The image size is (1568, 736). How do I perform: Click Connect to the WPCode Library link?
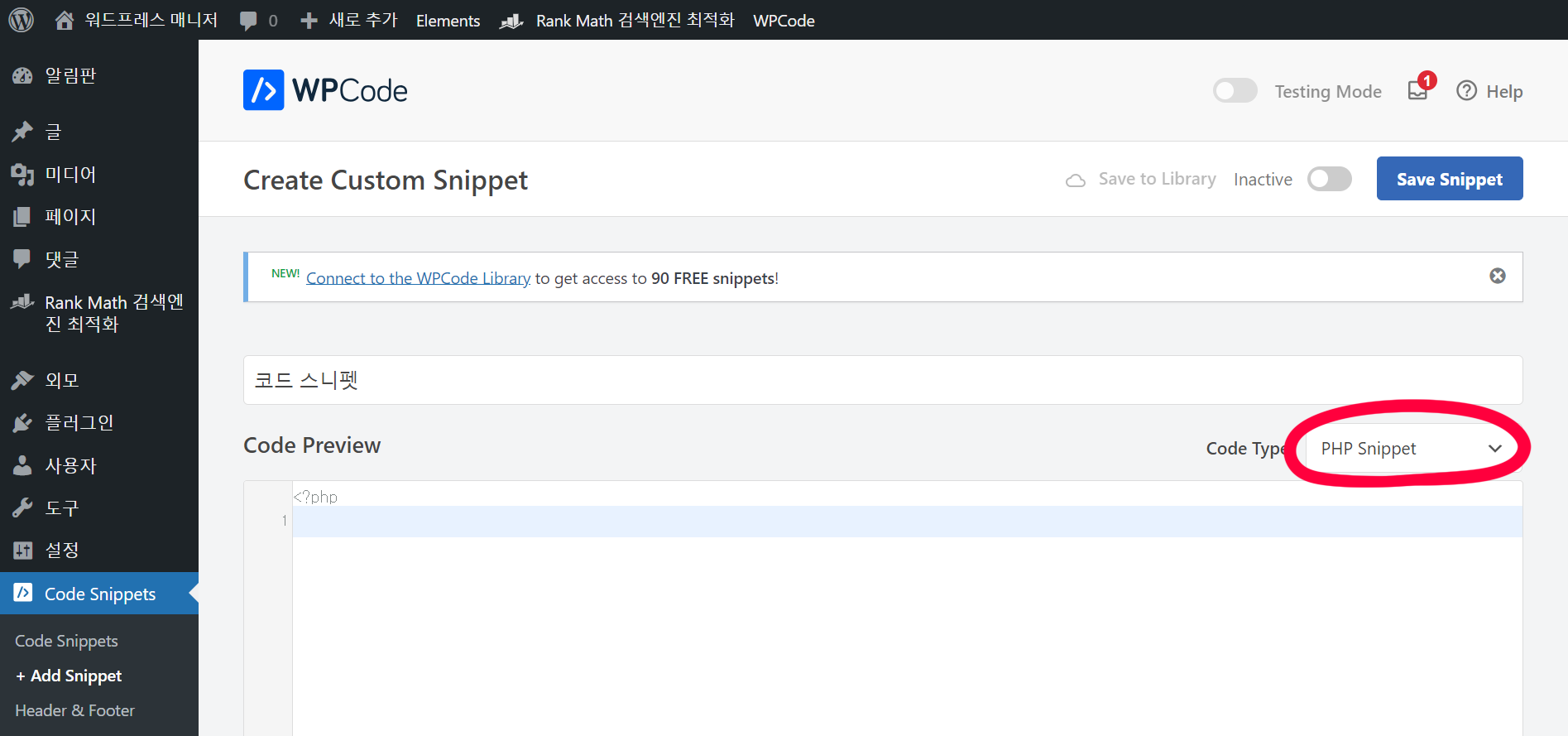point(418,278)
